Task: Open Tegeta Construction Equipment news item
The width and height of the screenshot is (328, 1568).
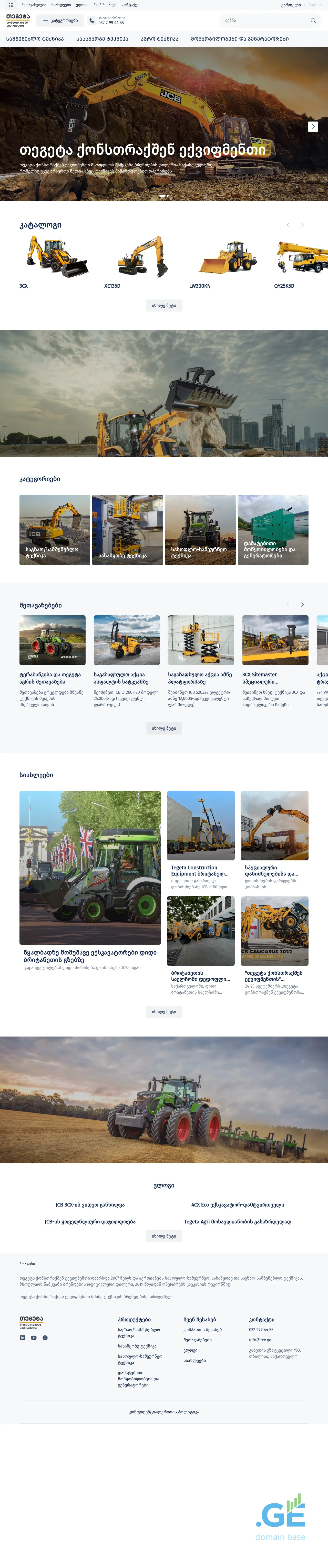Action: tap(201, 841)
